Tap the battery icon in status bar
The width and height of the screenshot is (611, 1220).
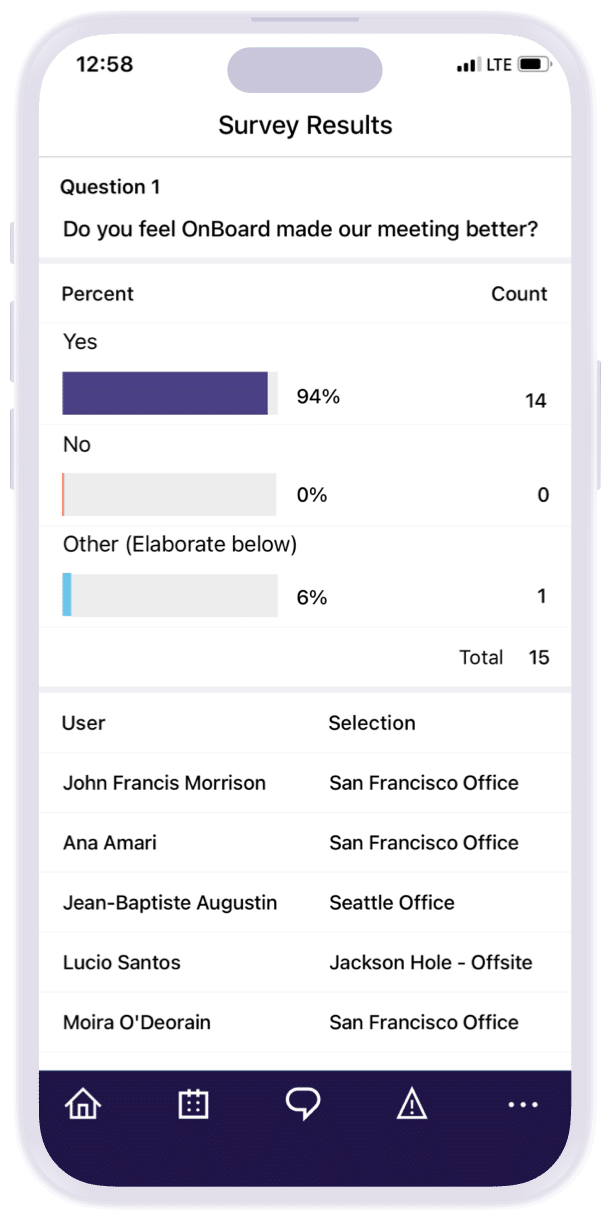tap(535, 65)
